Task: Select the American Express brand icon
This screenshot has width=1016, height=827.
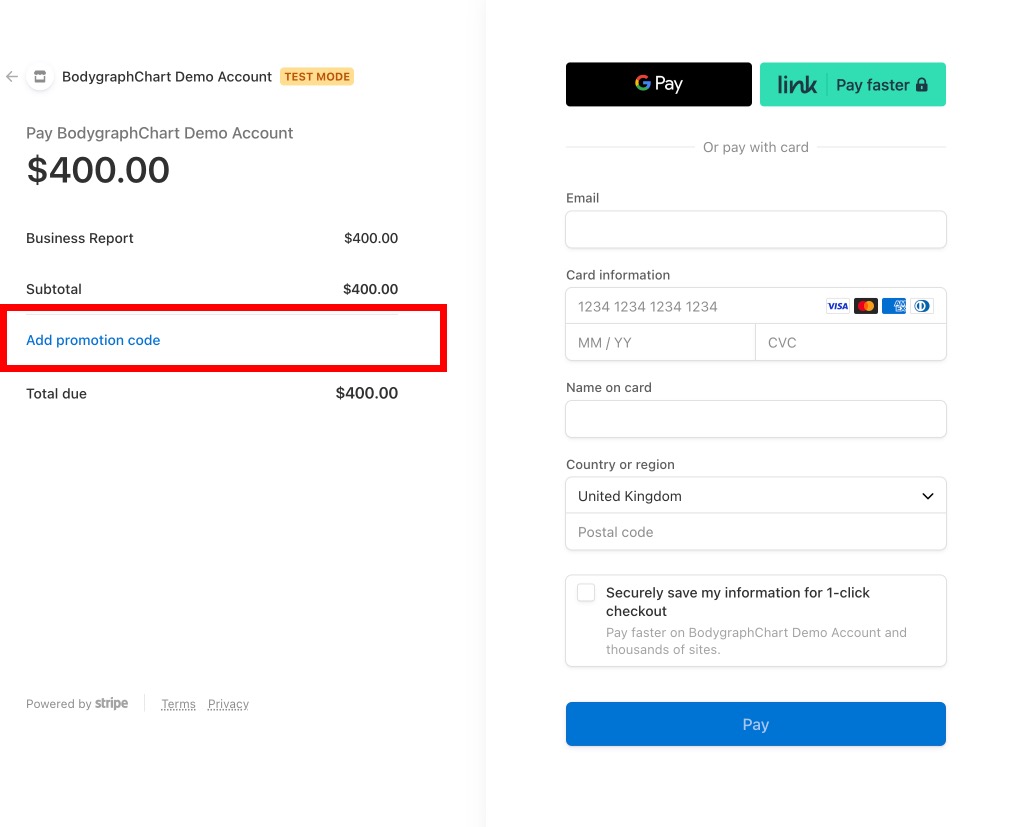Action: pyautogui.click(x=893, y=305)
